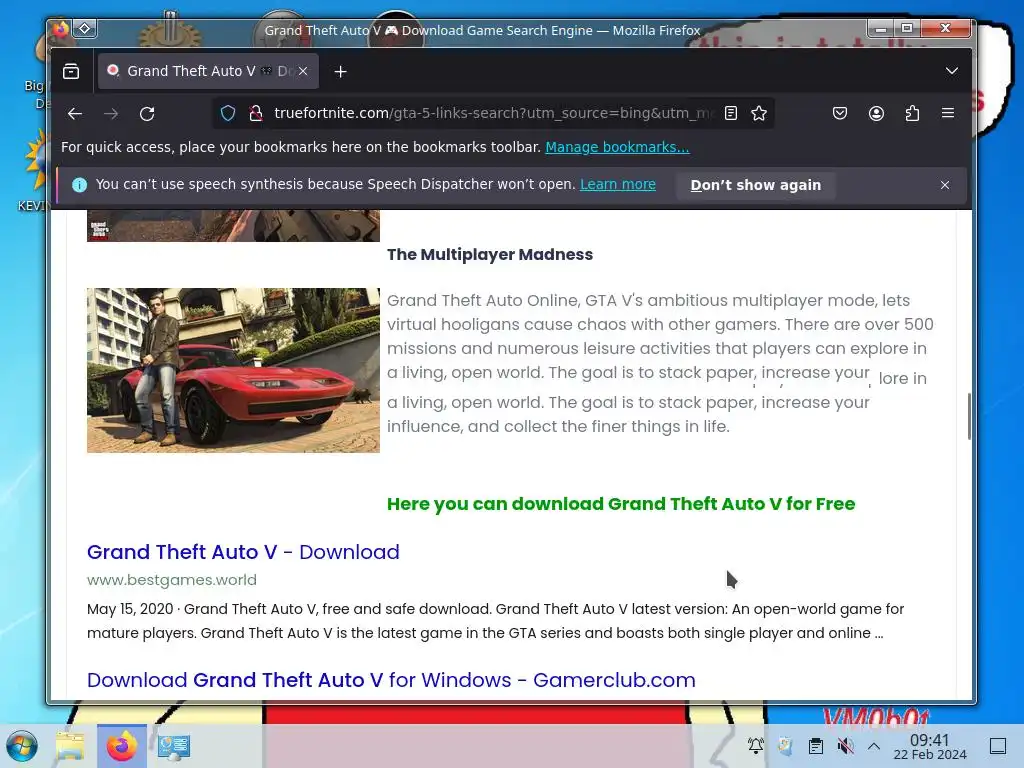Open file manager from the taskbar
Screen dimensions: 1024x768
pos(70,746)
